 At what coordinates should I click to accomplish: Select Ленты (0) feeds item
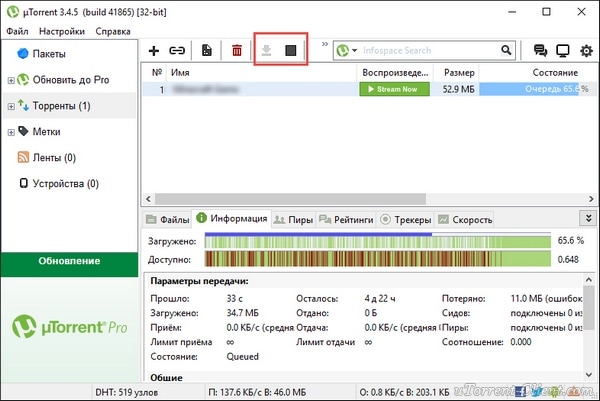coord(54,158)
